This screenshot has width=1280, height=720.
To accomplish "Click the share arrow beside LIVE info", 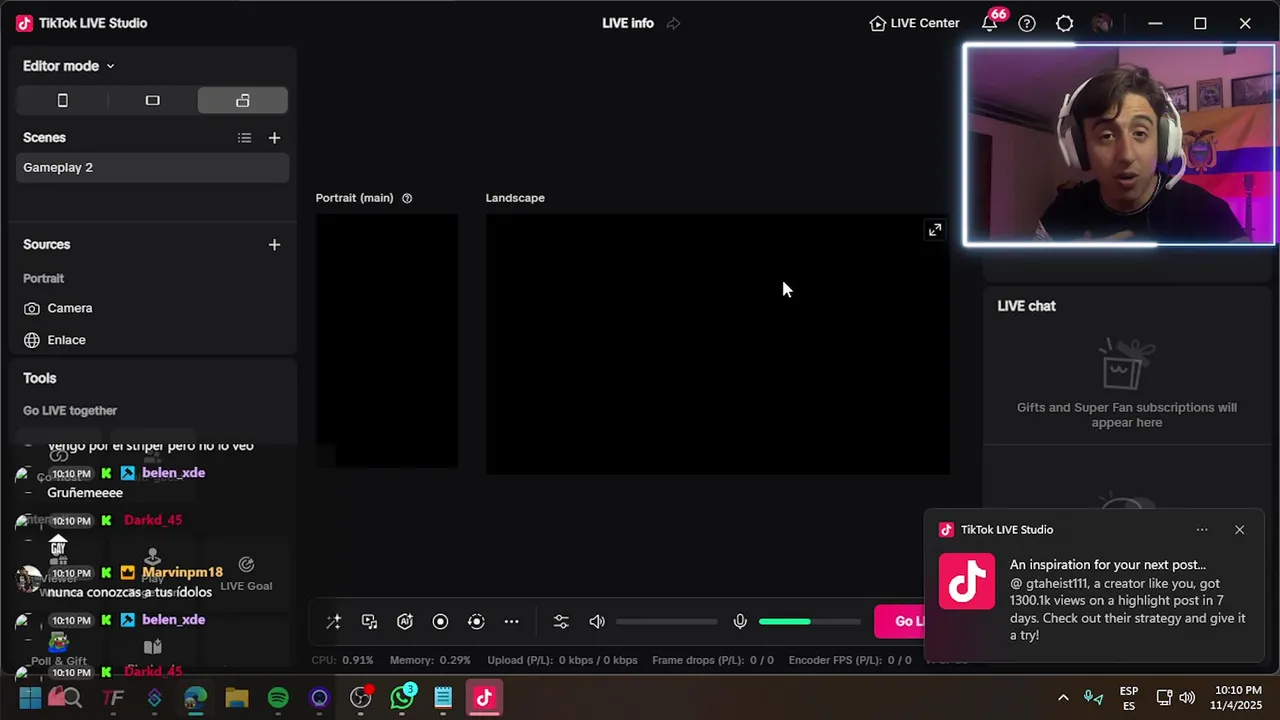I will coord(673,23).
